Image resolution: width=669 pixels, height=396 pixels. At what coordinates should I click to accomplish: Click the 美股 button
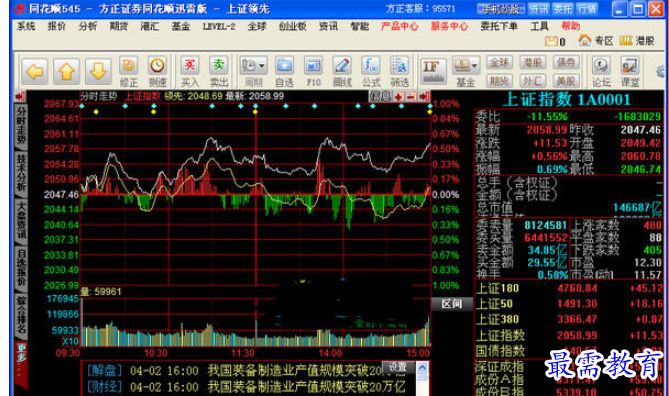566,80
